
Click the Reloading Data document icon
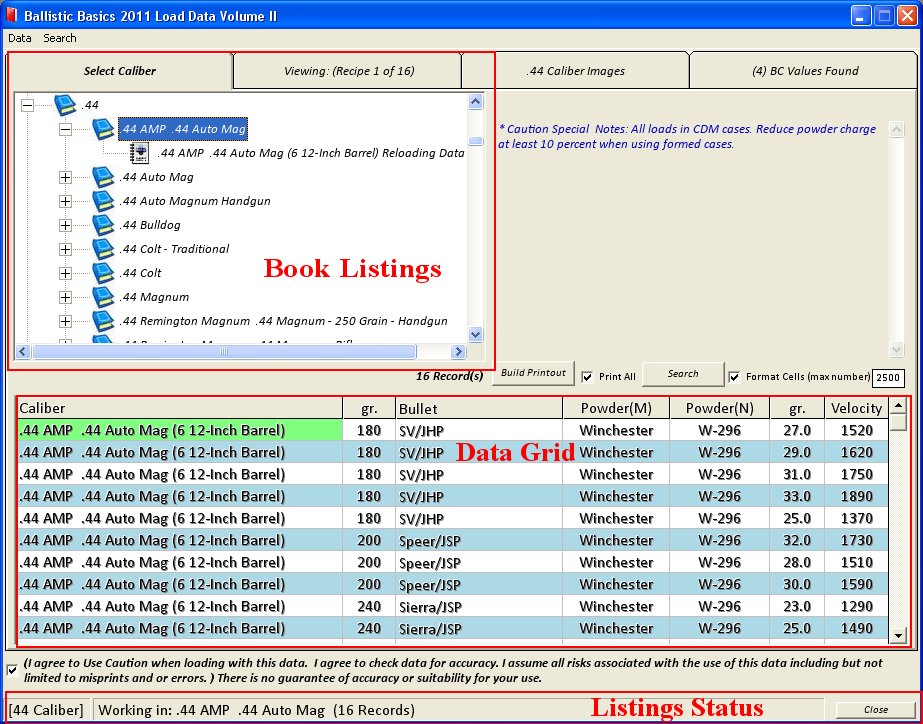tap(140, 153)
